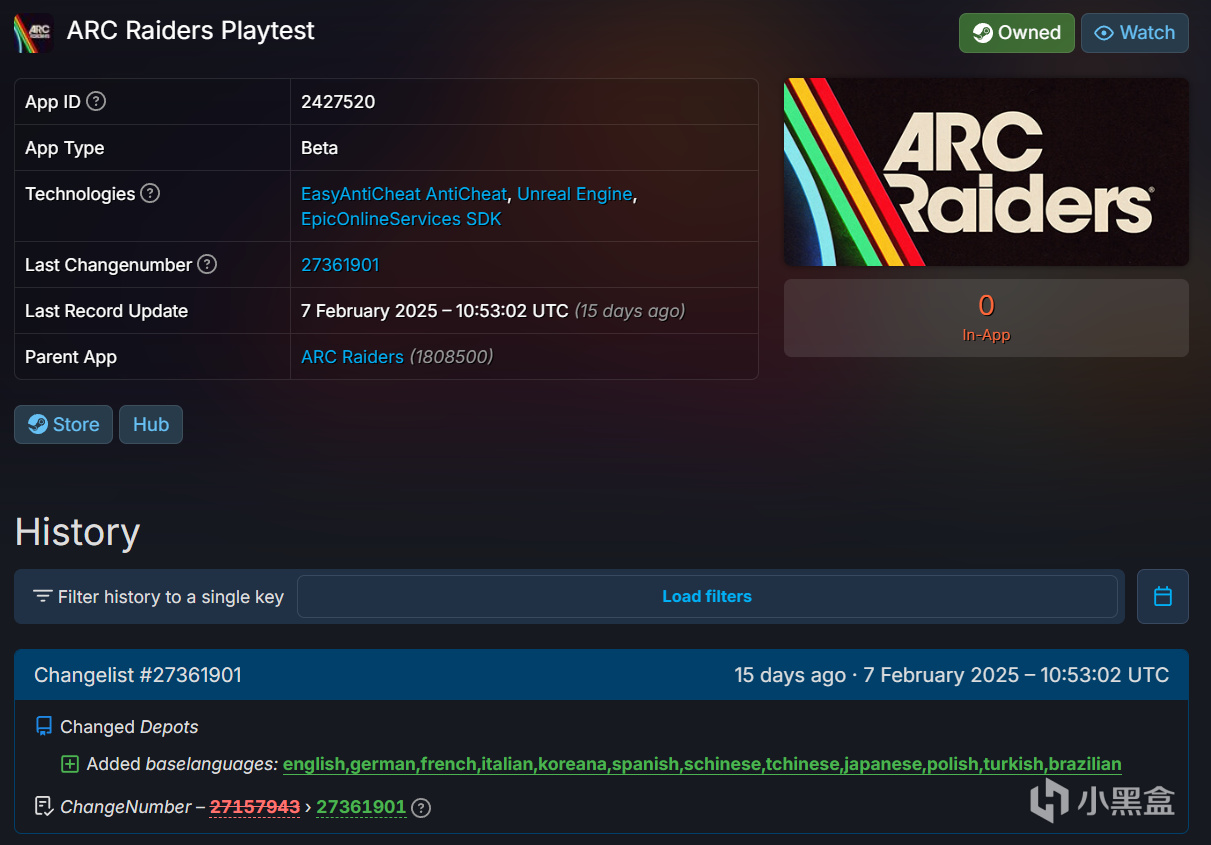The height and width of the screenshot is (845, 1211).
Task: Click the App ID value 2427520
Action: pos(338,102)
